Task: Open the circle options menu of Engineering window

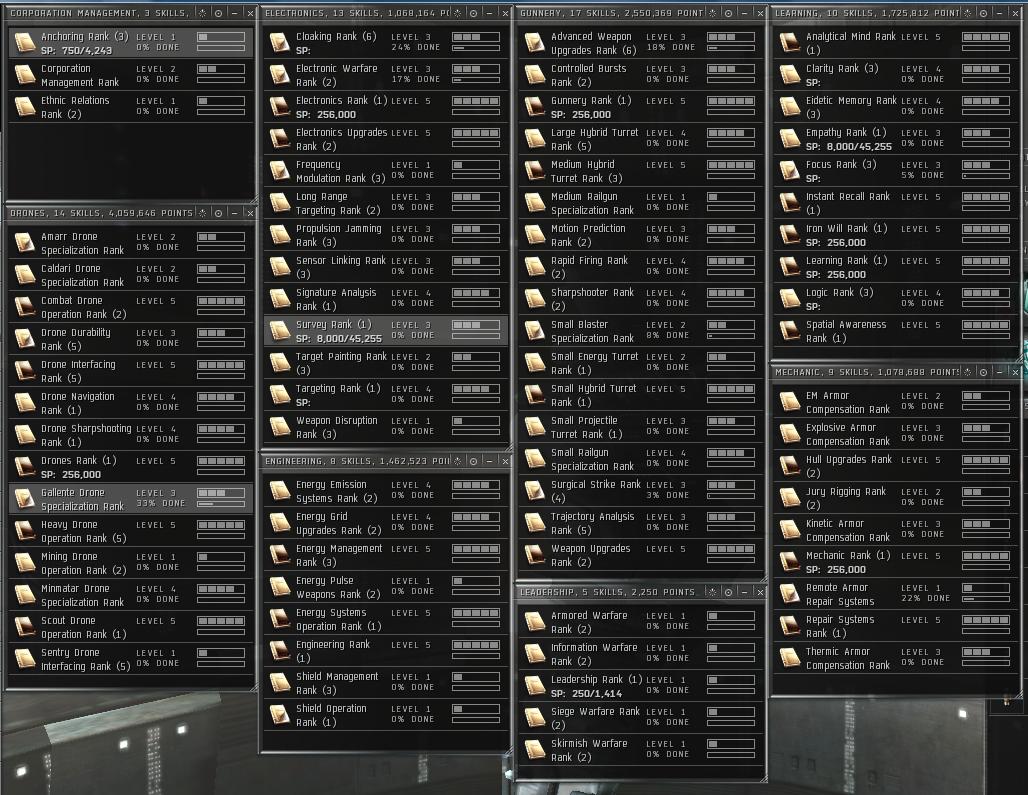Action: click(x=472, y=462)
